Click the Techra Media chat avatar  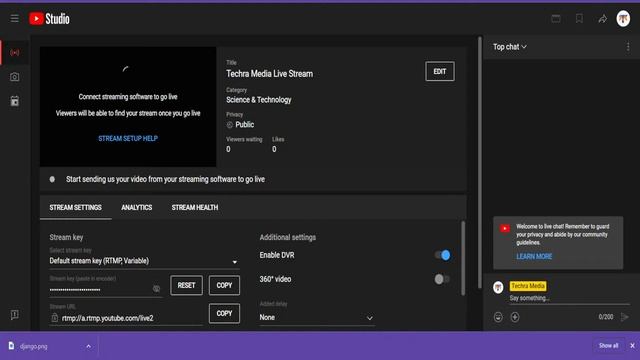(x=498, y=287)
